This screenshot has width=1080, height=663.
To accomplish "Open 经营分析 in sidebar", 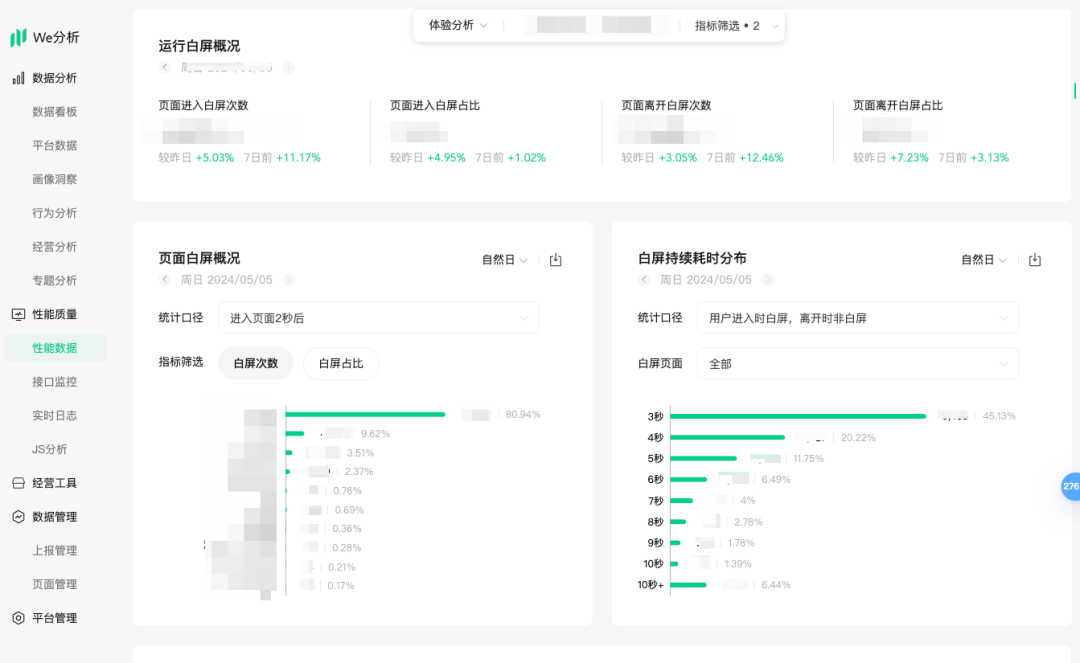I will click(x=54, y=247).
